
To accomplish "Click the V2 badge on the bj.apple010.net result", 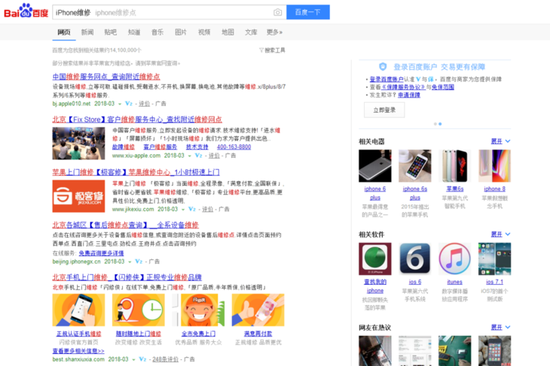I will (x=129, y=104).
